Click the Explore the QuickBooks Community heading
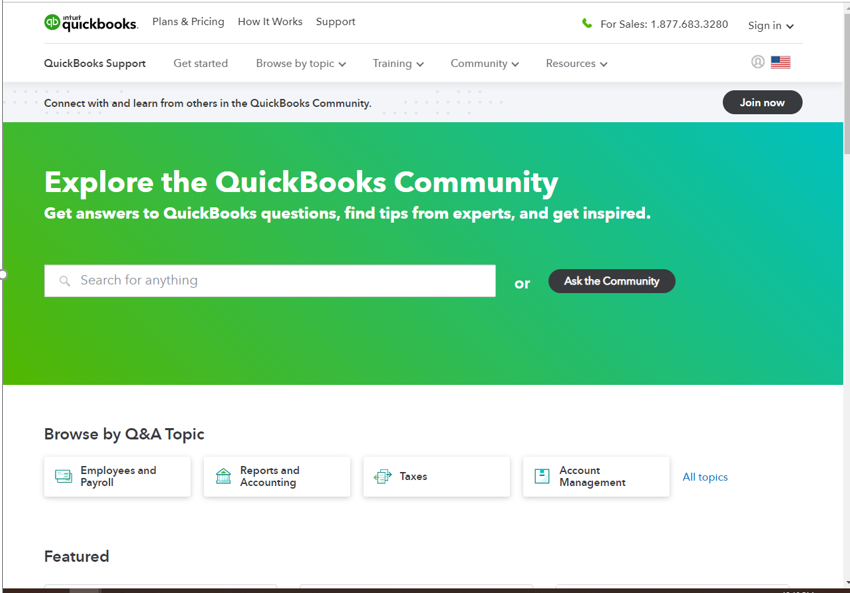Image resolution: width=850 pixels, height=593 pixels. click(301, 182)
